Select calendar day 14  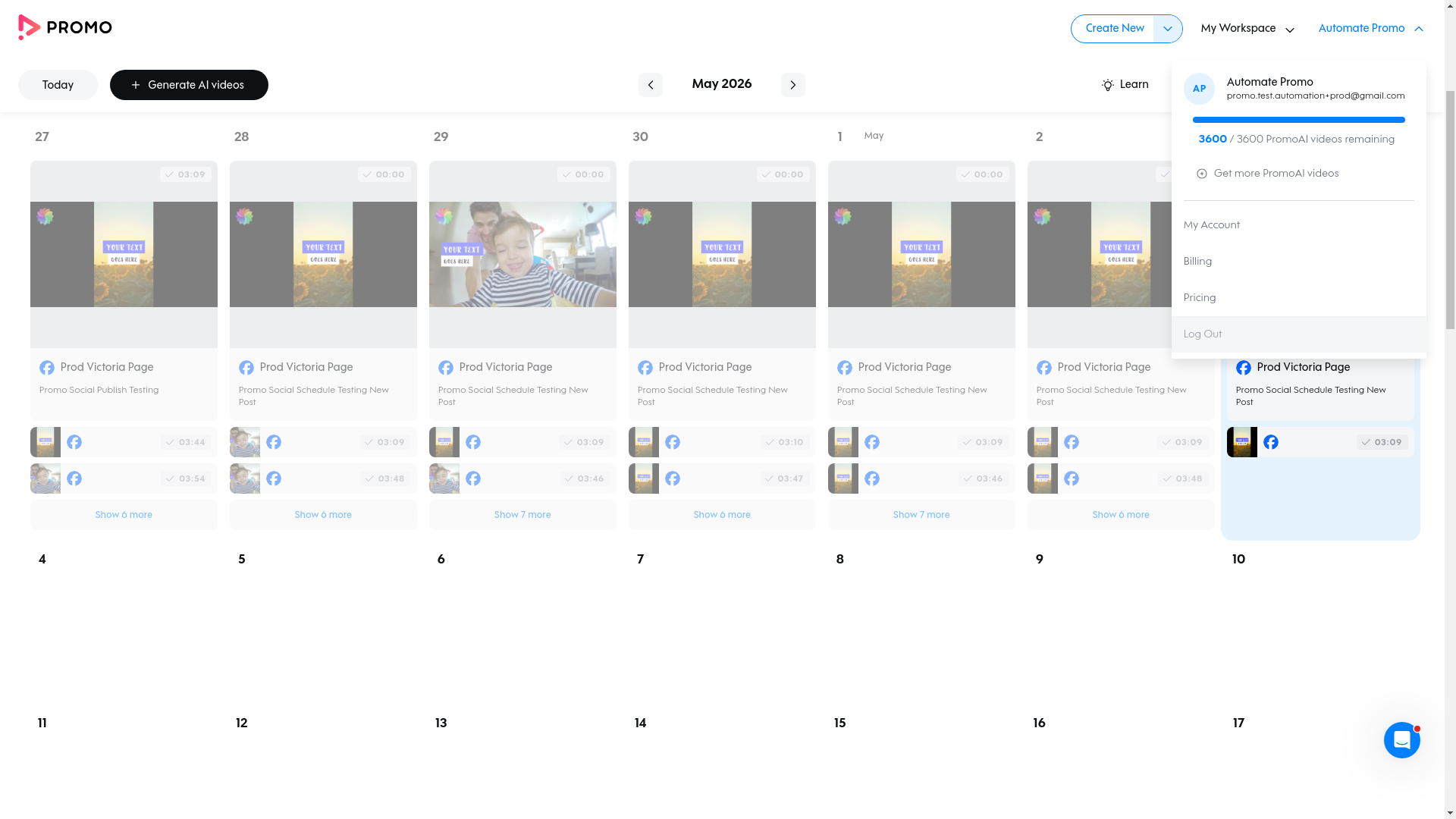tap(641, 723)
